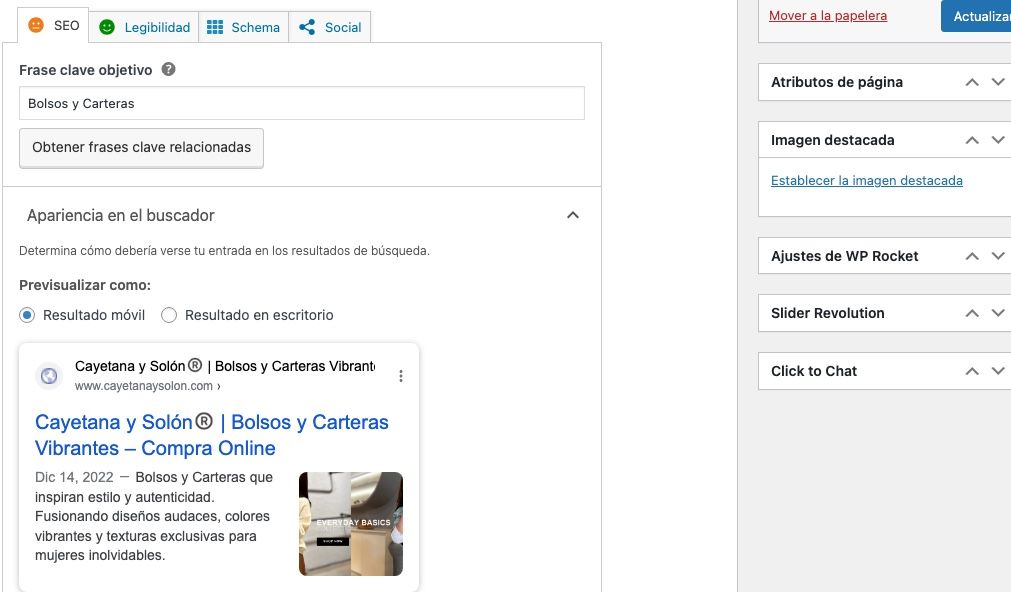The height and width of the screenshot is (592, 1011).
Task: Click the Click to Chat panel heading
Action: (x=814, y=371)
